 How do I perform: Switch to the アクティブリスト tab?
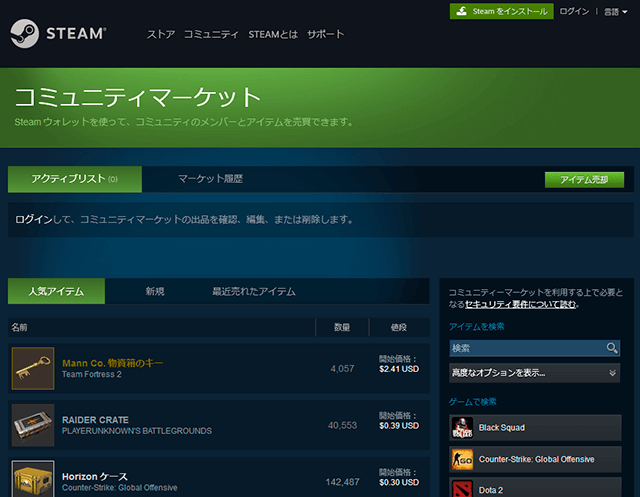tap(75, 179)
